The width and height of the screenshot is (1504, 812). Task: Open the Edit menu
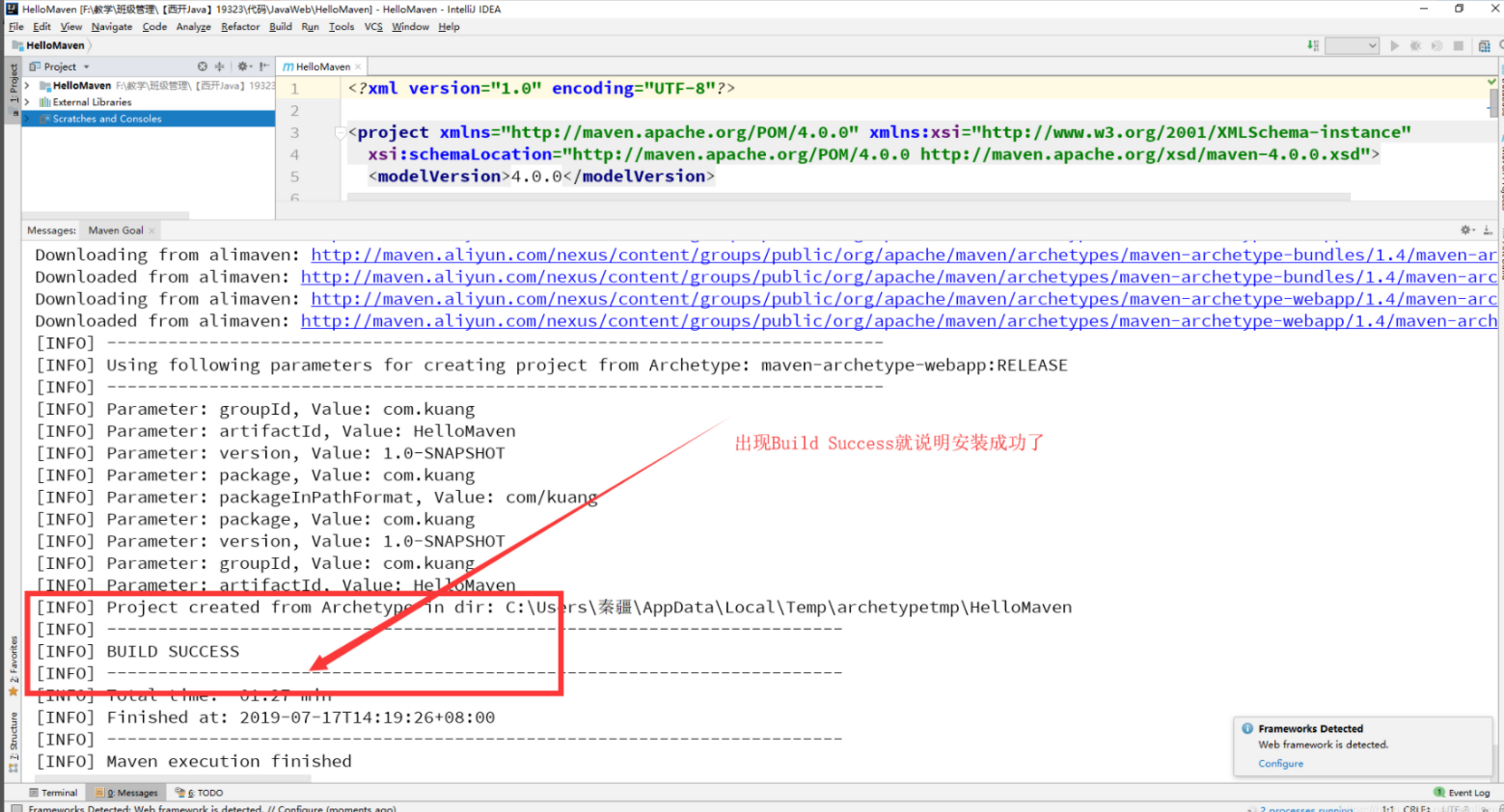tap(41, 27)
